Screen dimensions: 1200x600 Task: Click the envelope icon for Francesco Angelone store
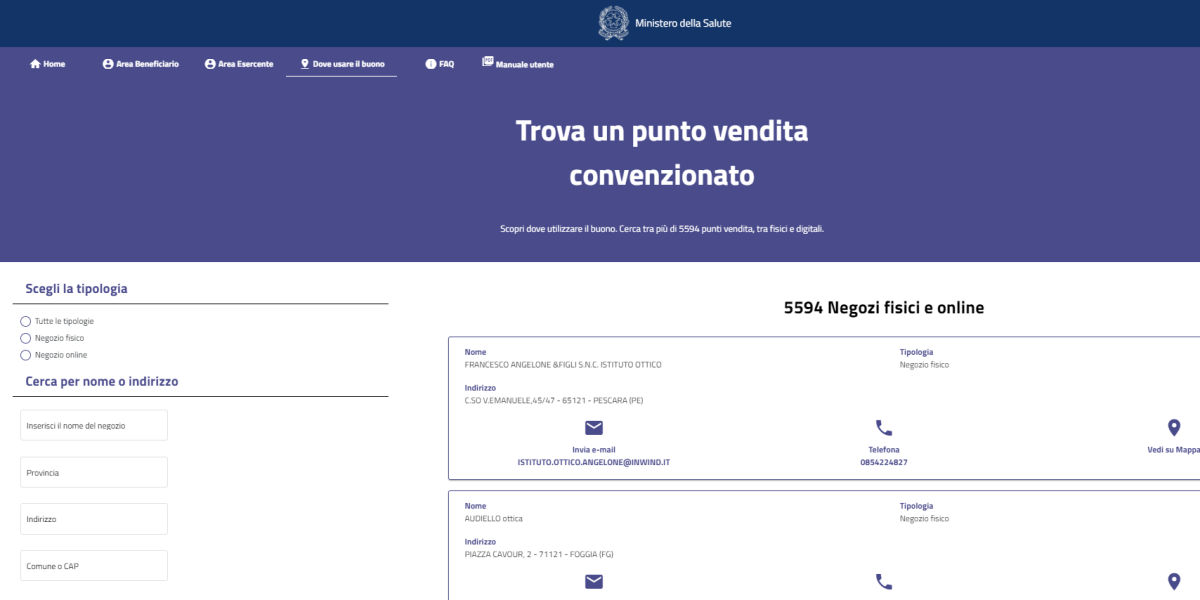click(594, 428)
